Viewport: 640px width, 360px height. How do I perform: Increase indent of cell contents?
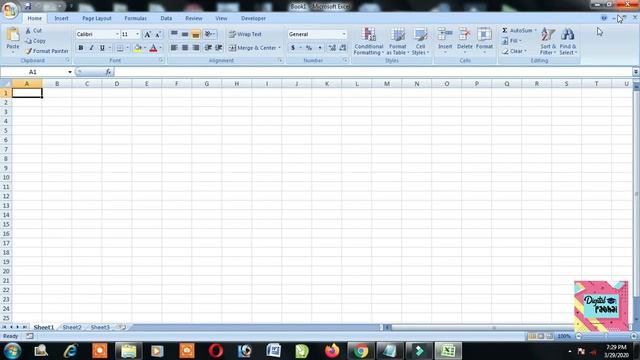[219, 48]
